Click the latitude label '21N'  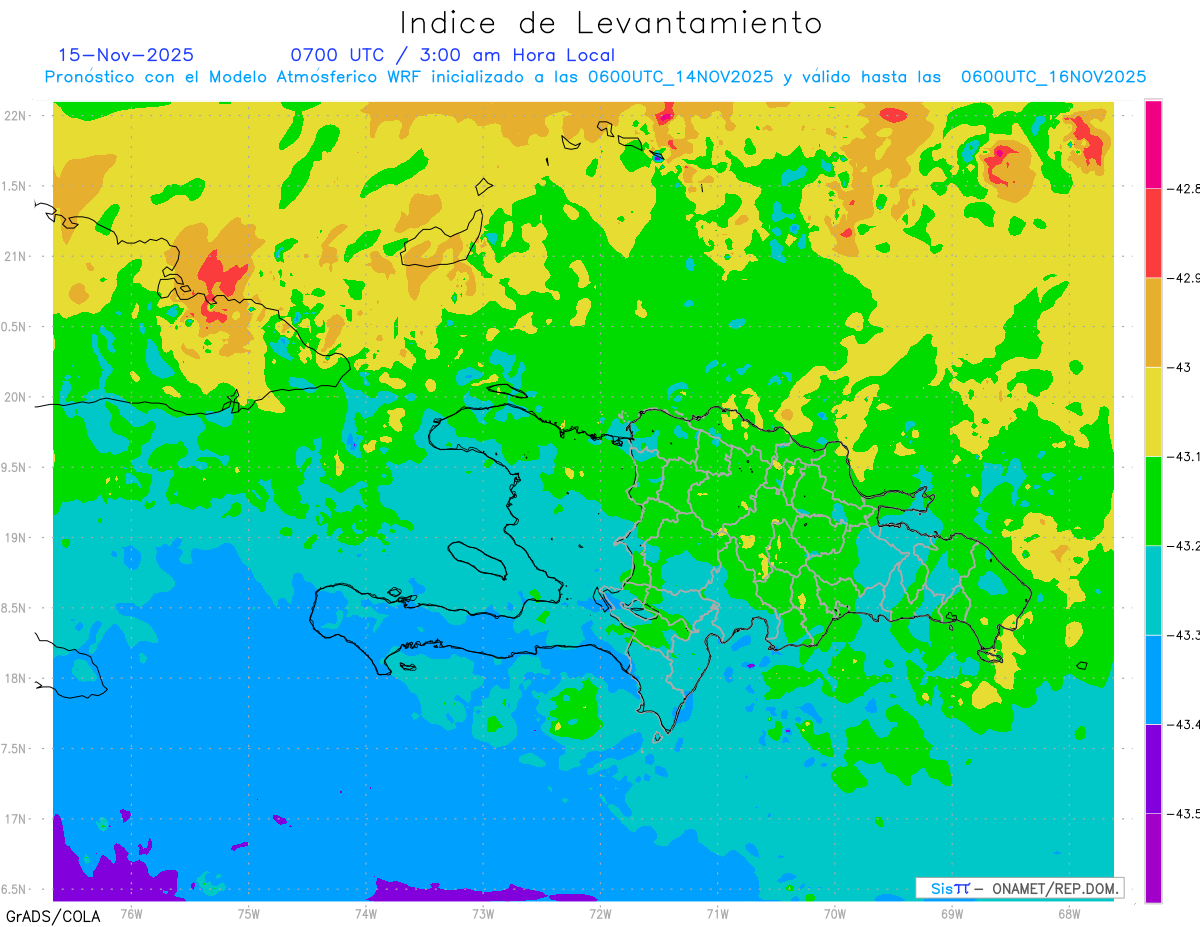(15, 257)
